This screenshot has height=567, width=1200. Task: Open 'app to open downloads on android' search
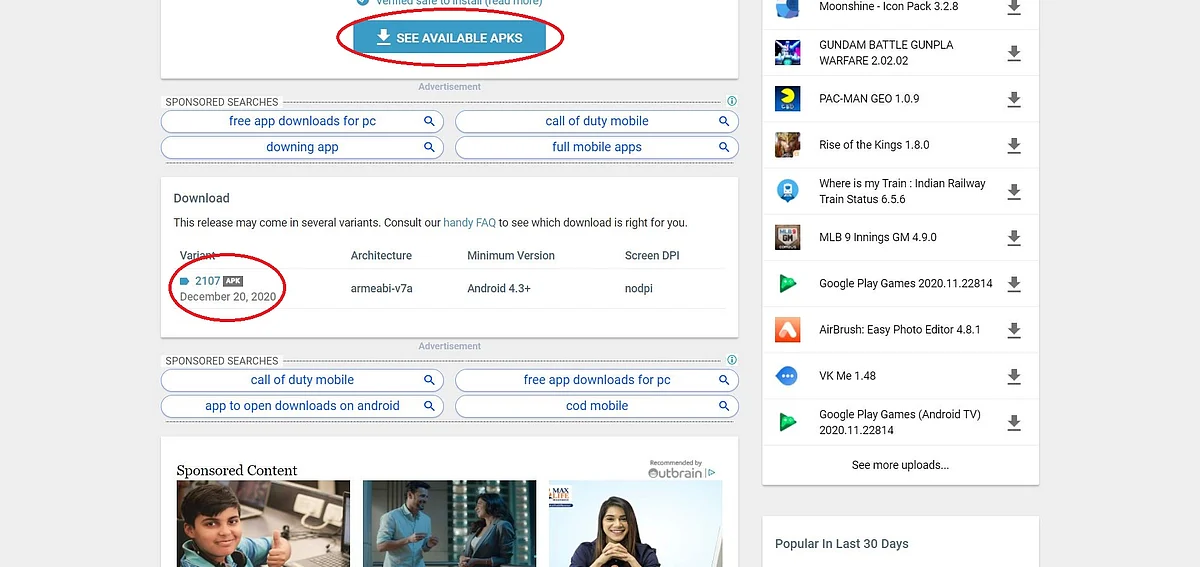(302, 406)
